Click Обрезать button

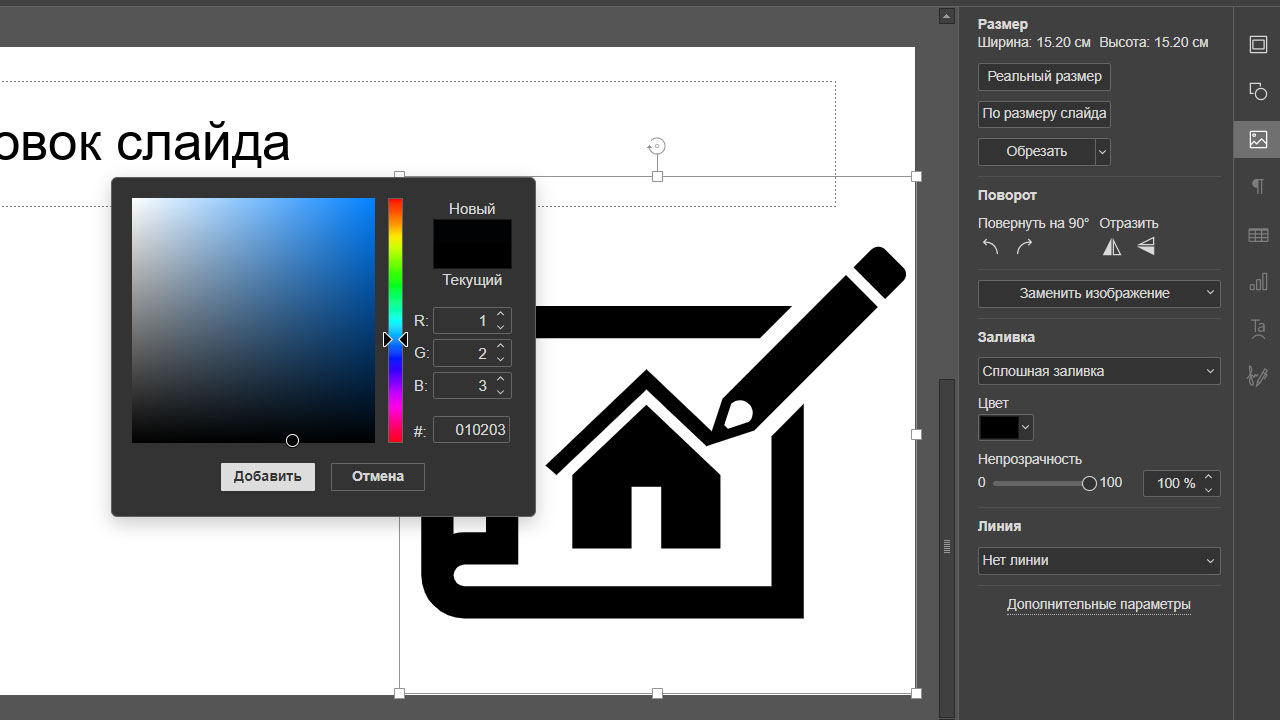click(1037, 152)
